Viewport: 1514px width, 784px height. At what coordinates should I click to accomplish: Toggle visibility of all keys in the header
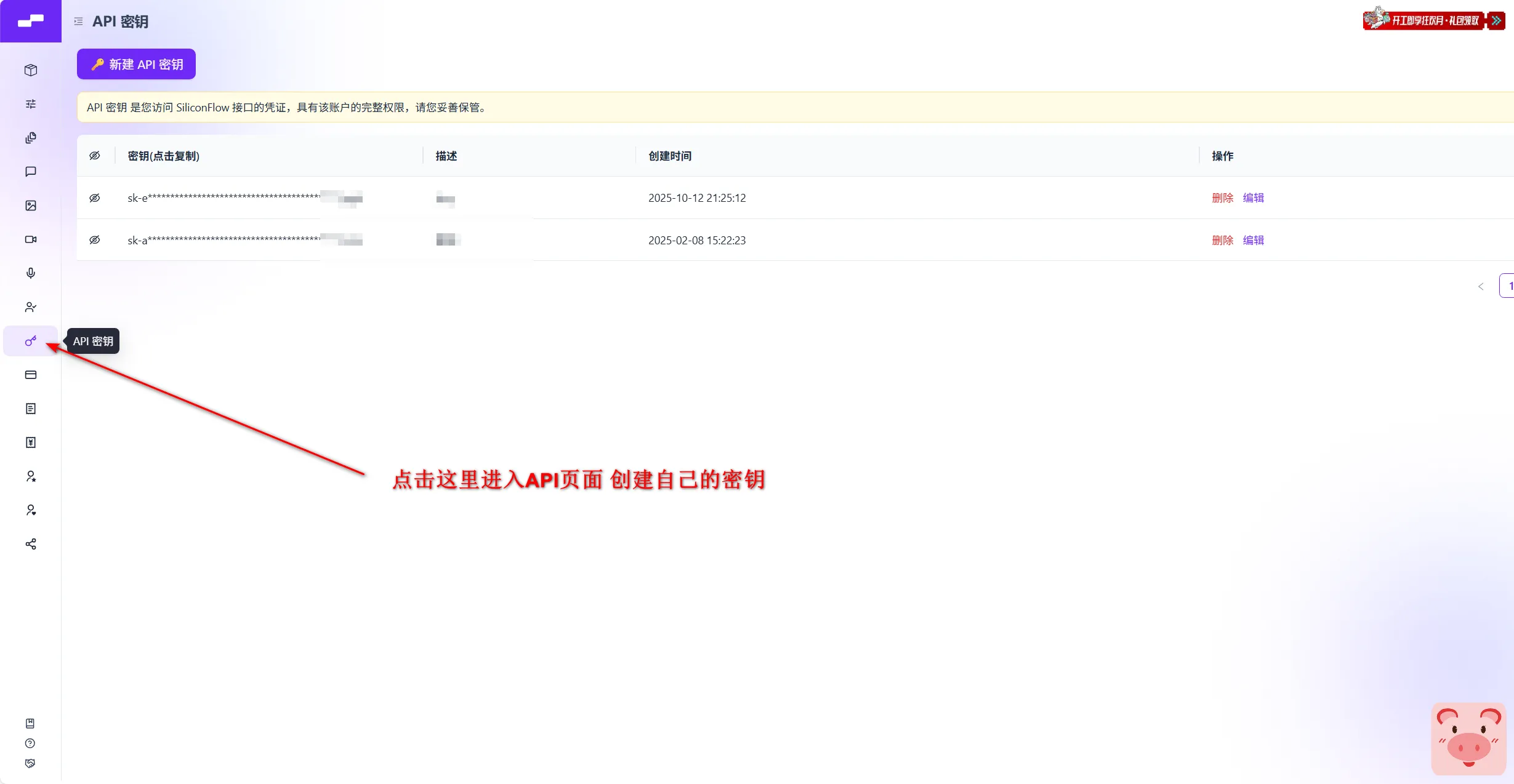pyautogui.click(x=95, y=156)
